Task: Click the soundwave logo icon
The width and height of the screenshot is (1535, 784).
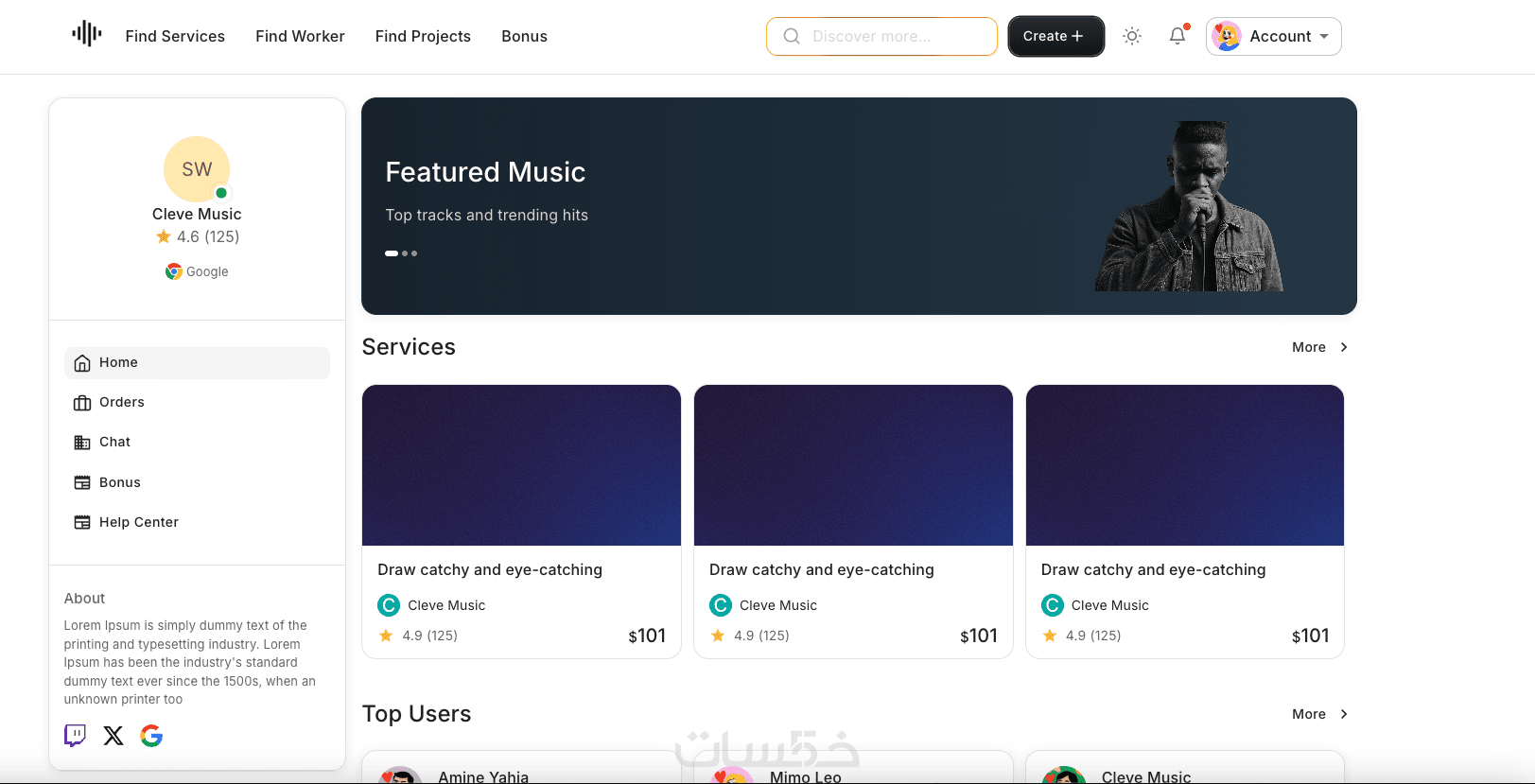Action: pyautogui.click(x=86, y=34)
